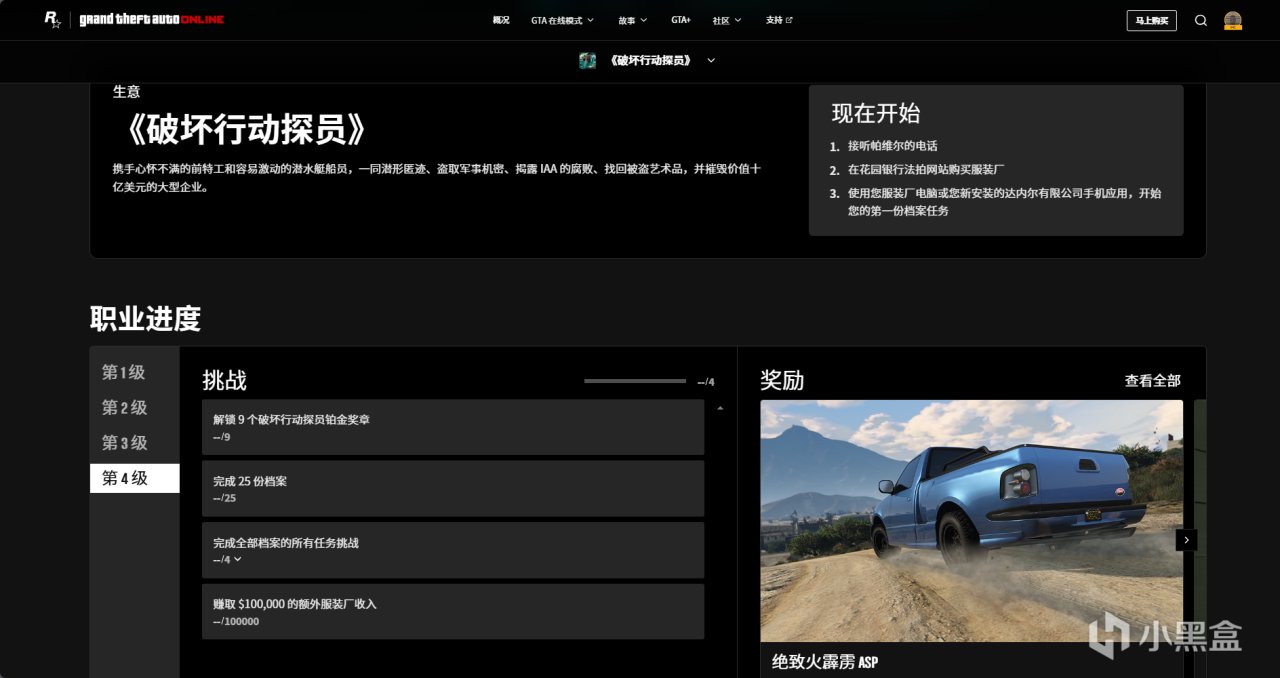1280x678 pixels.
Task: Click the 马上购买 button
Action: pyautogui.click(x=1152, y=20)
